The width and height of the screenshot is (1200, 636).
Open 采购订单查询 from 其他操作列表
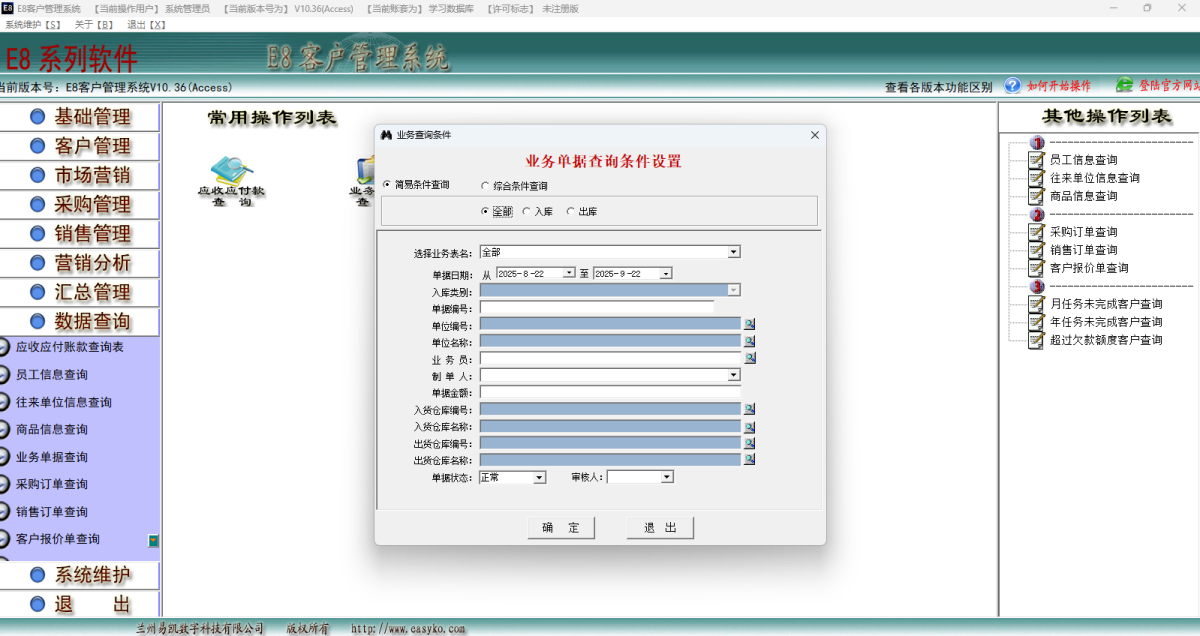point(1035,232)
